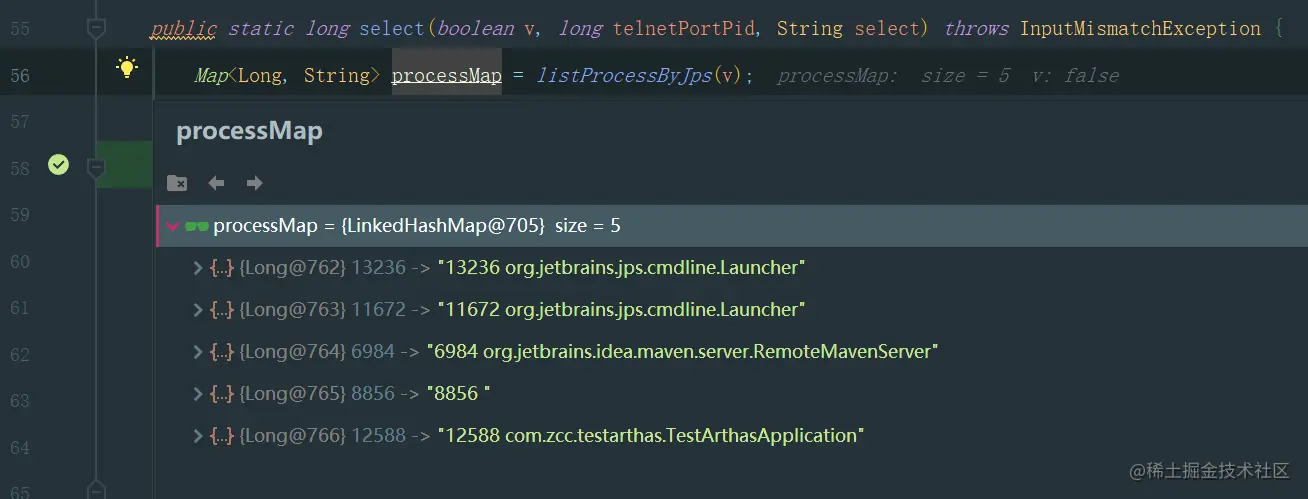
Task: Click the yellow light bulb intention icon
Action: tap(126, 68)
